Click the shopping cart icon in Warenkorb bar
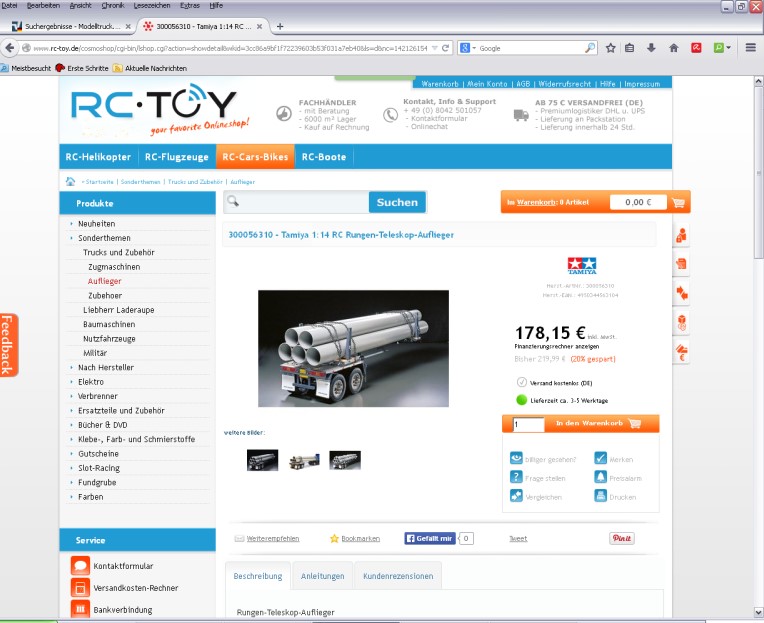 coord(678,202)
